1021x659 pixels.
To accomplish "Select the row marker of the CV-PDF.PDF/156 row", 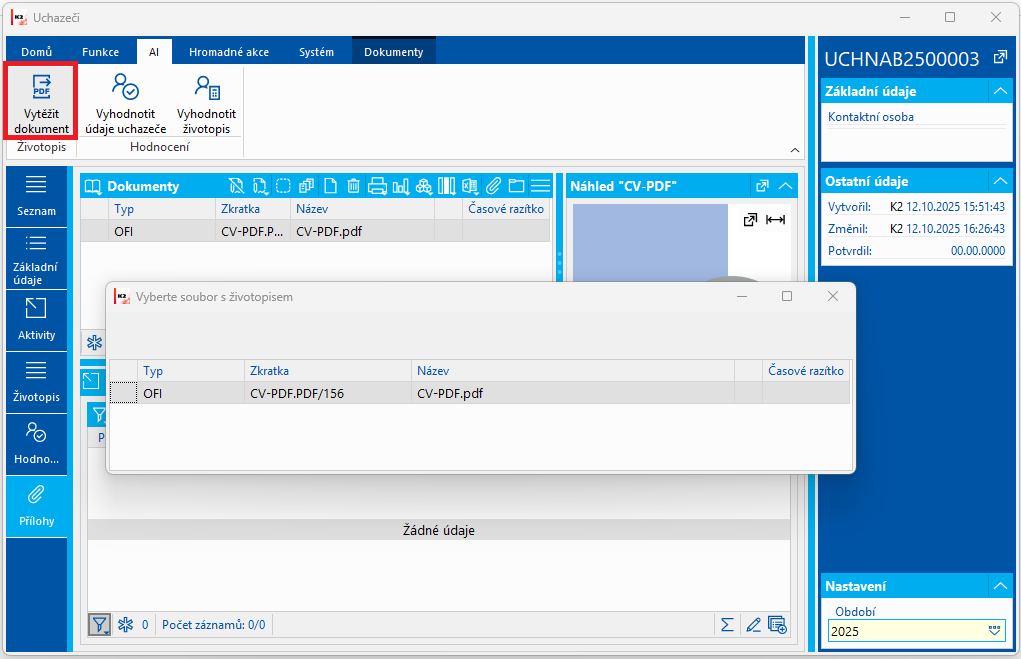I will coord(123,393).
